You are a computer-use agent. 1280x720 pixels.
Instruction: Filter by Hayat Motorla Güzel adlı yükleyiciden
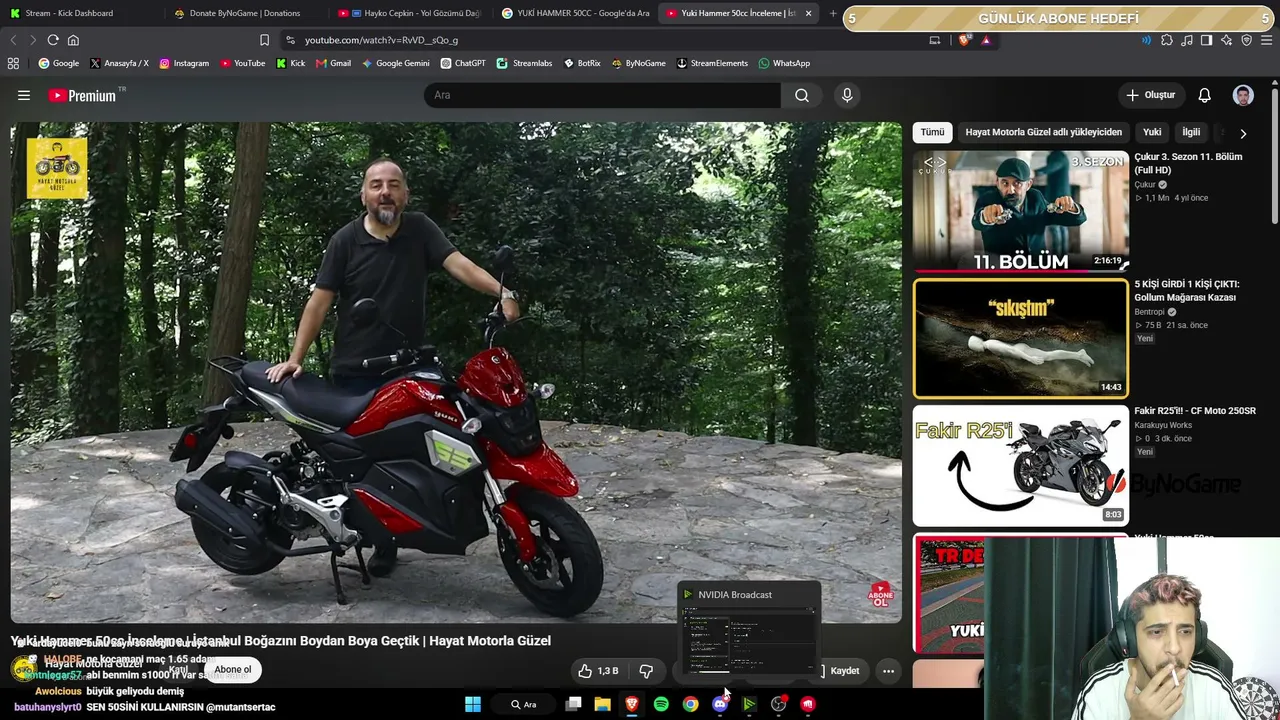(1043, 132)
